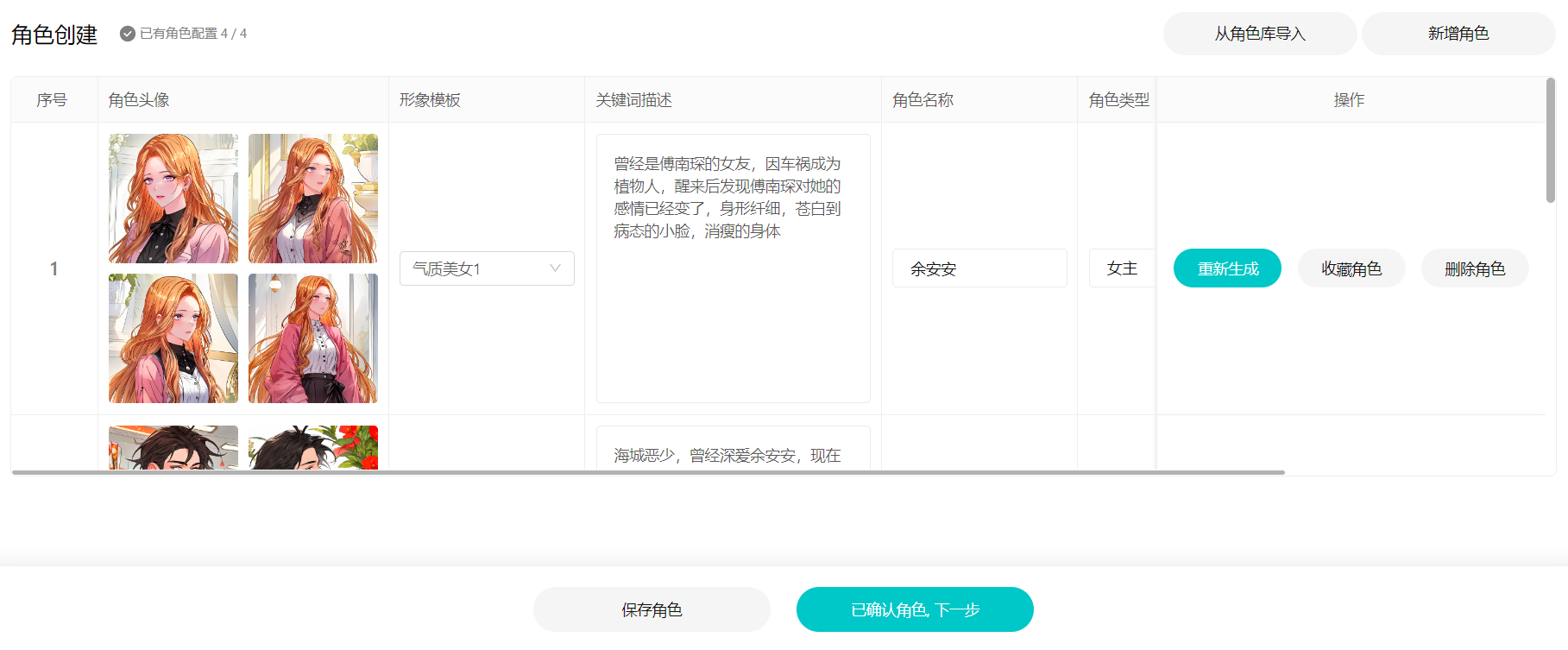Edit the 余安安 character name field

click(x=979, y=268)
